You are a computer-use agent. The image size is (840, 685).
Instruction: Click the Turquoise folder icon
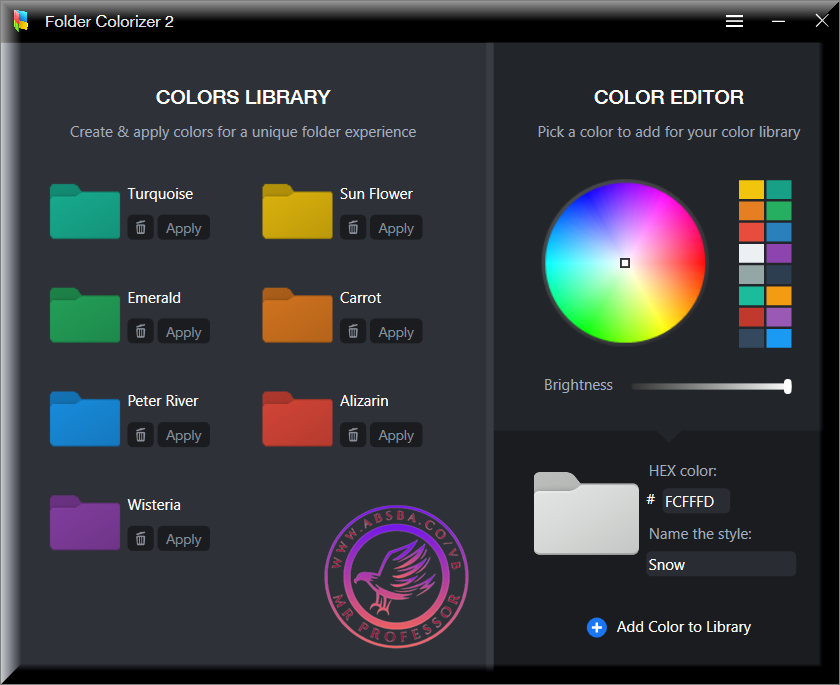point(85,212)
